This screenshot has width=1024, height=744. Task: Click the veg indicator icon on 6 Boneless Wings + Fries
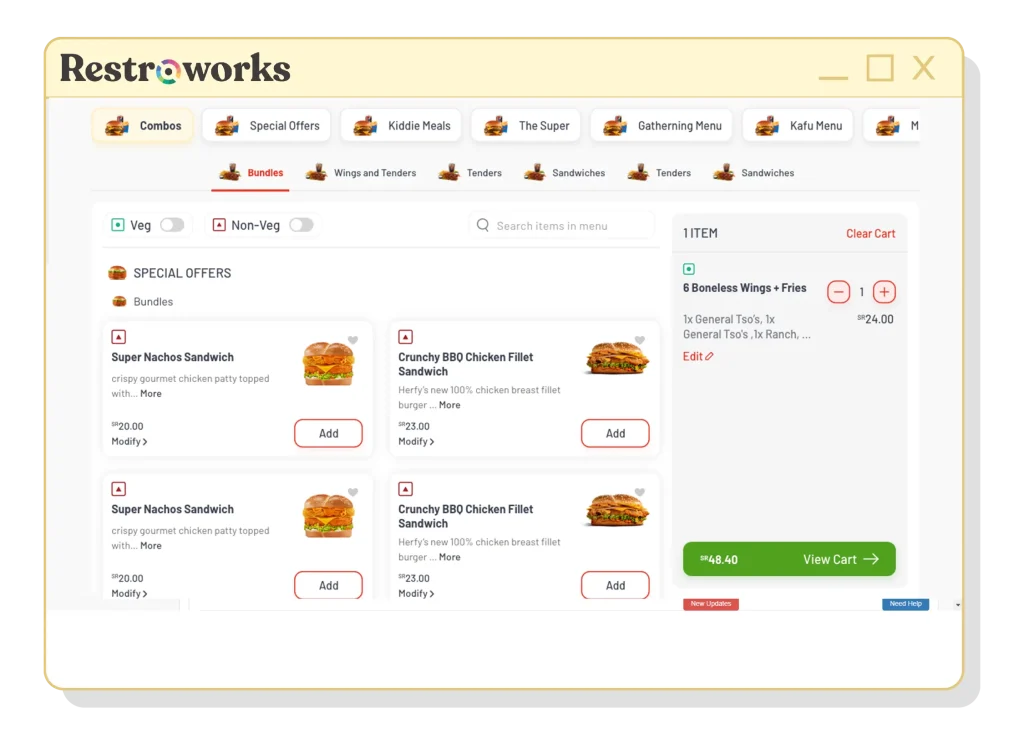pos(690,268)
